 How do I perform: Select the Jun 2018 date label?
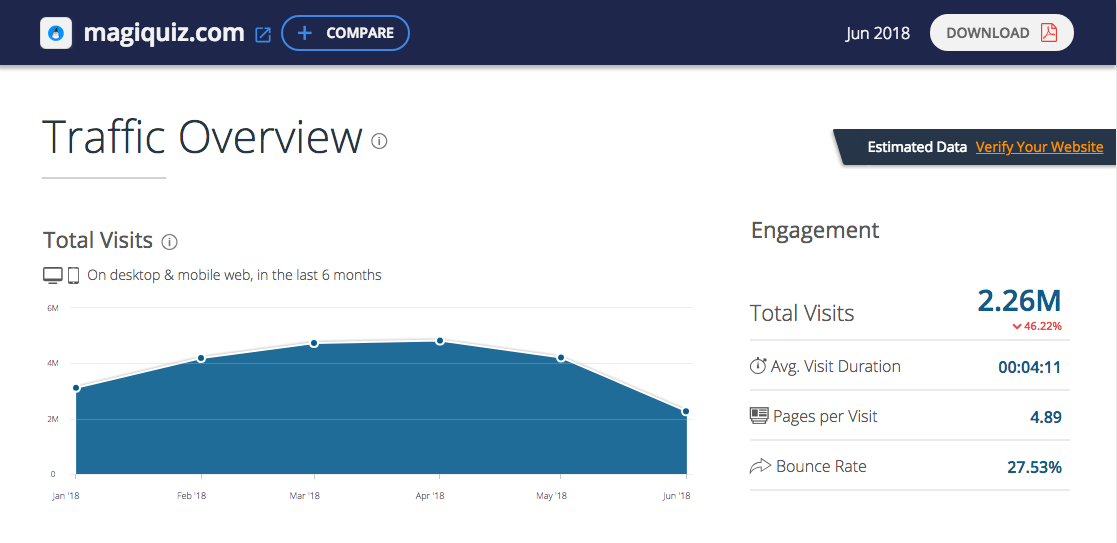tap(877, 33)
